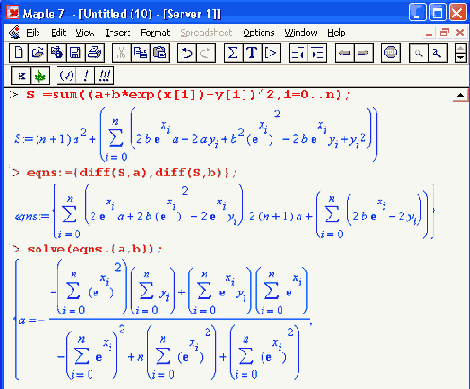Execute the worksheet with the triple exclamation icon

[104, 76]
